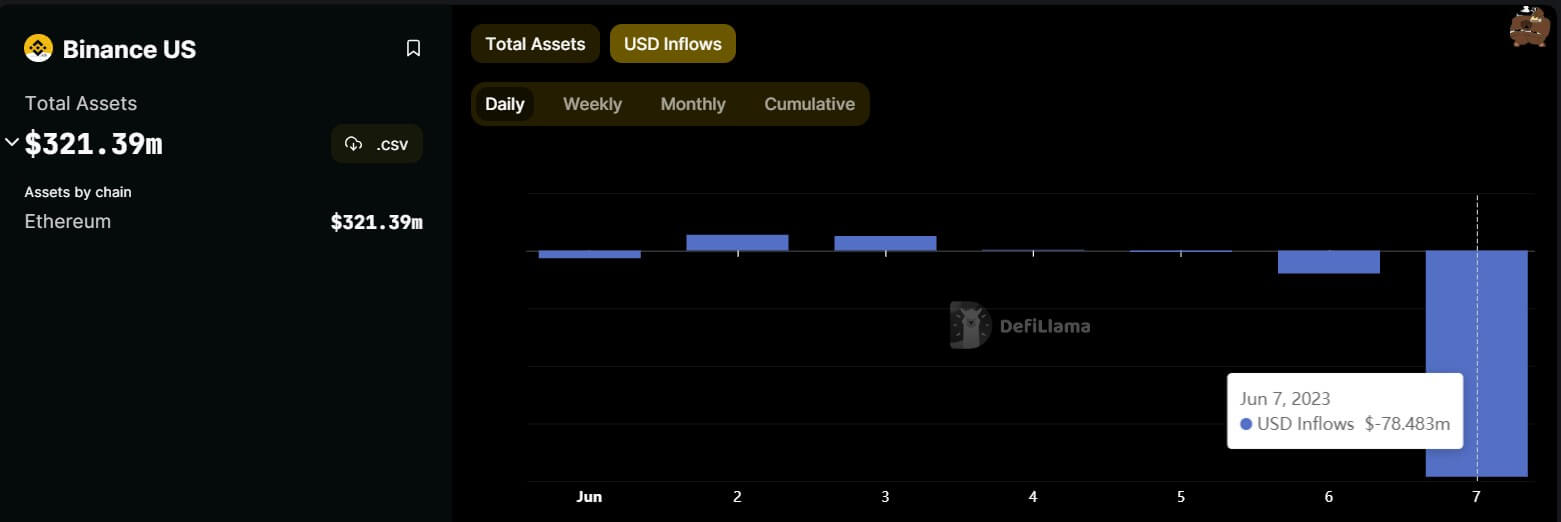This screenshot has height=522, width=1561.
Task: Toggle the USD Inflows chart view
Action: pos(673,44)
